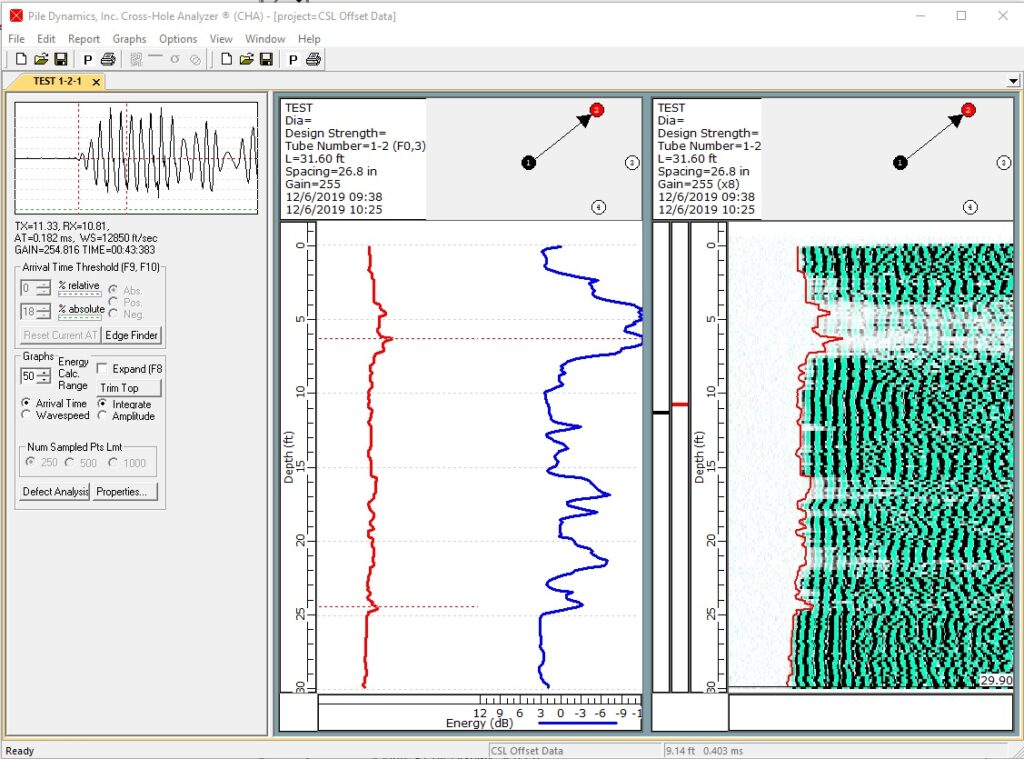Click the Defect Analysis button
The image size is (1024, 759).
[55, 492]
